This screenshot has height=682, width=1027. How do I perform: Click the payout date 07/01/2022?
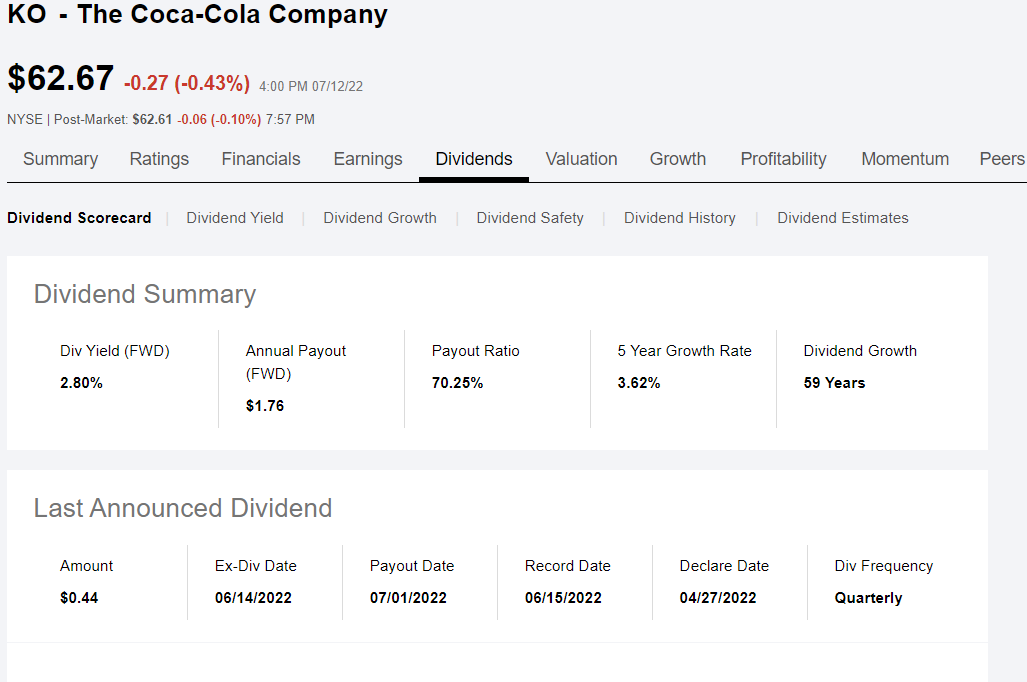[408, 597]
